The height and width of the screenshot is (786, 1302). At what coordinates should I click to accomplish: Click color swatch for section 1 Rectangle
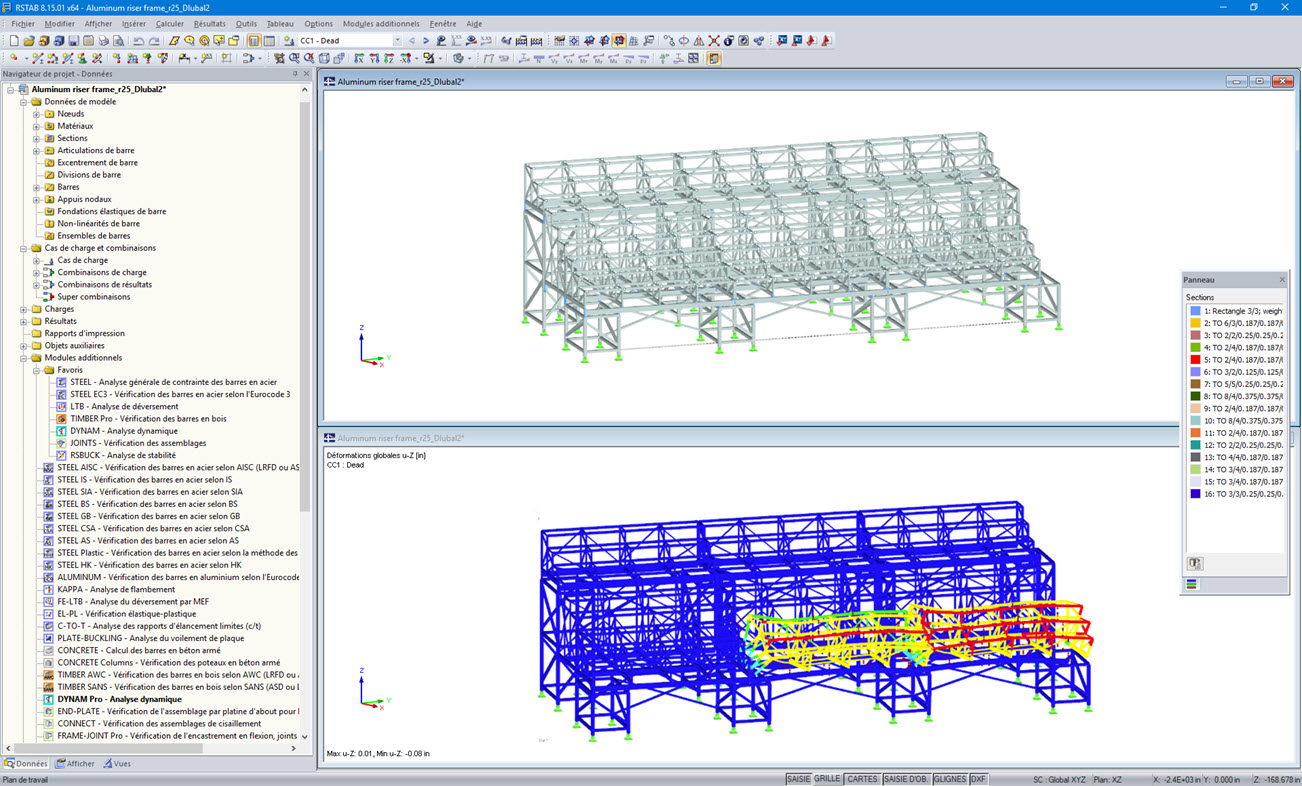click(x=1195, y=311)
